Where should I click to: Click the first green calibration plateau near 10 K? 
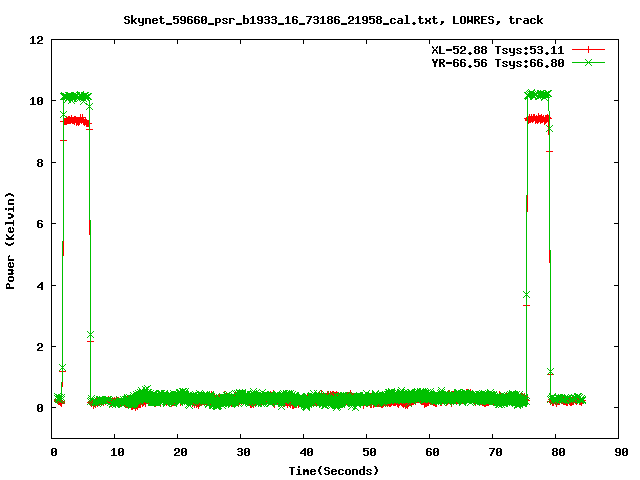76,97
